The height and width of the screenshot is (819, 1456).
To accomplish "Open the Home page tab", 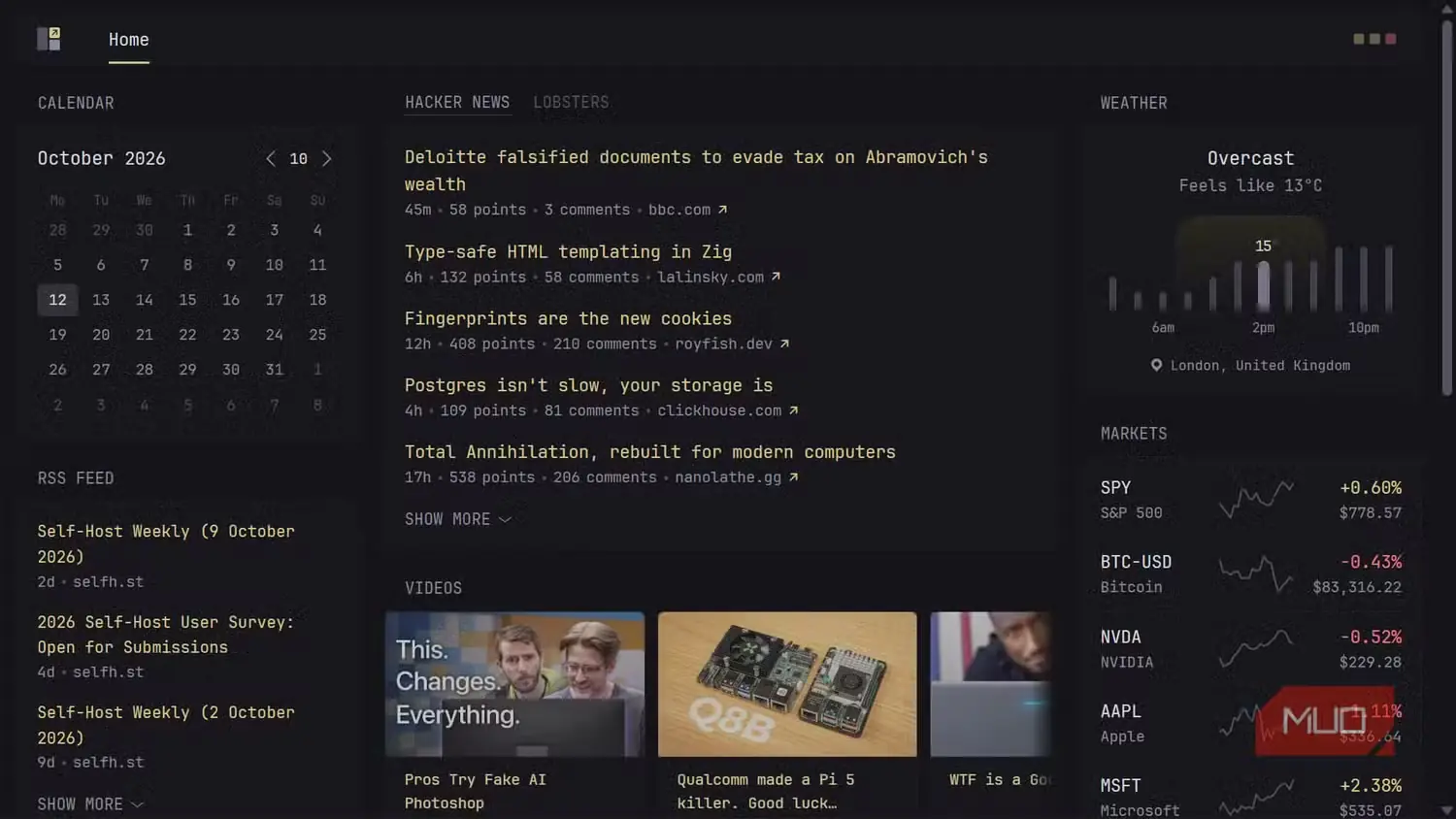I will click(x=129, y=40).
